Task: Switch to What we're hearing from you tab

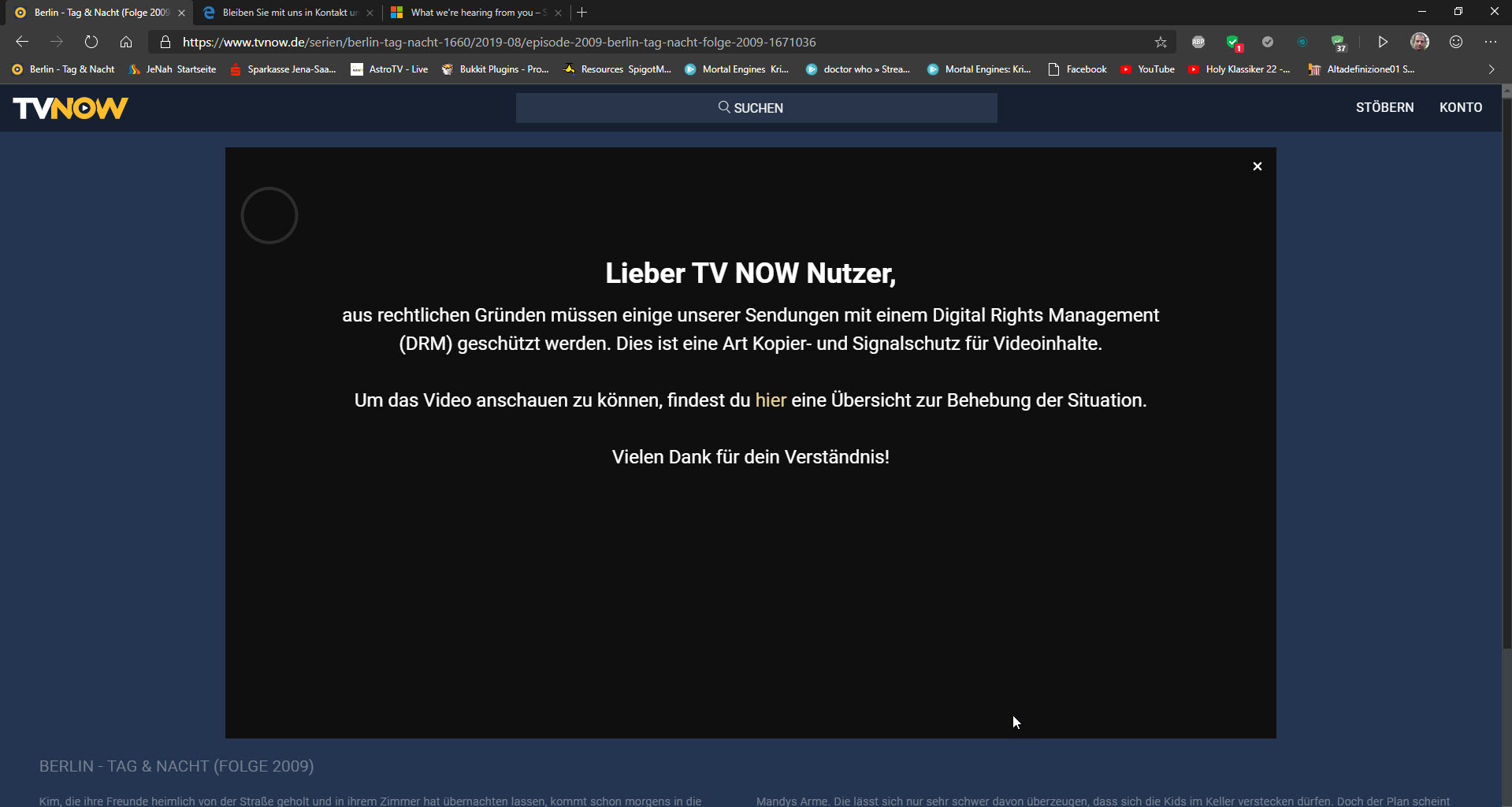Action: (x=477, y=13)
